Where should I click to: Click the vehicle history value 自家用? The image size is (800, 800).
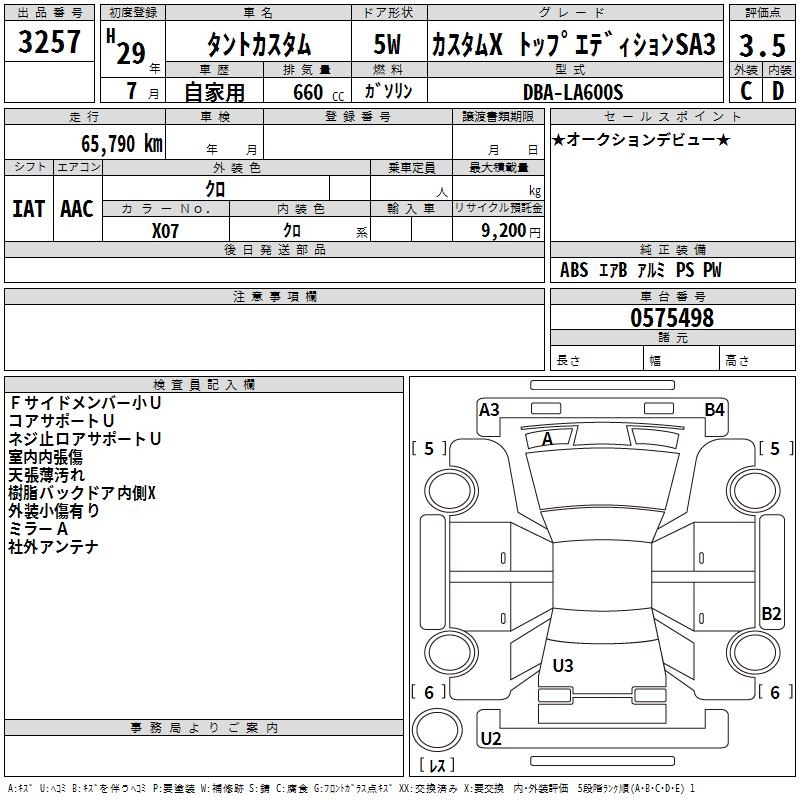click(x=214, y=92)
